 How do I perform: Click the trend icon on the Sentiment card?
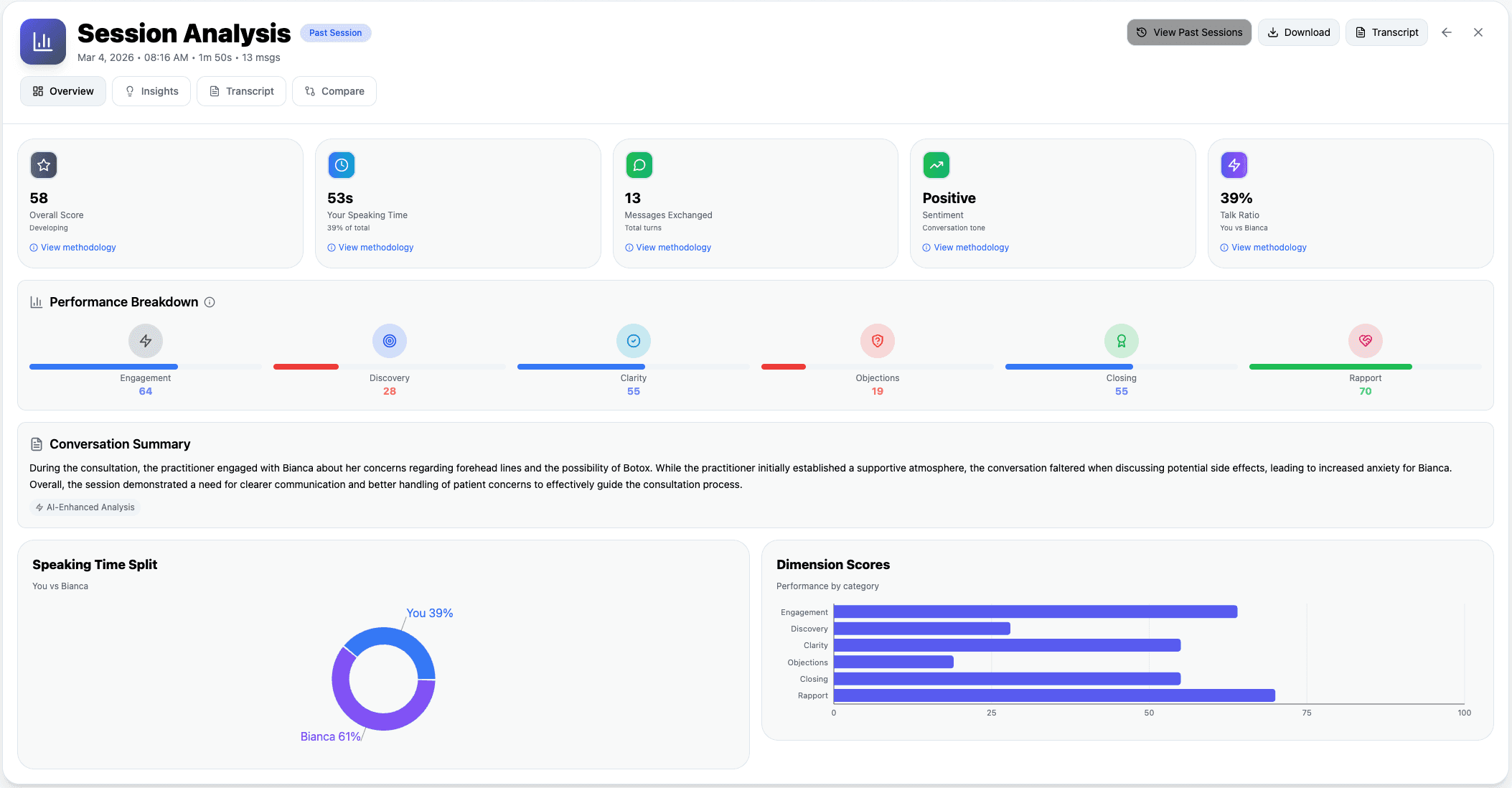pos(936,165)
